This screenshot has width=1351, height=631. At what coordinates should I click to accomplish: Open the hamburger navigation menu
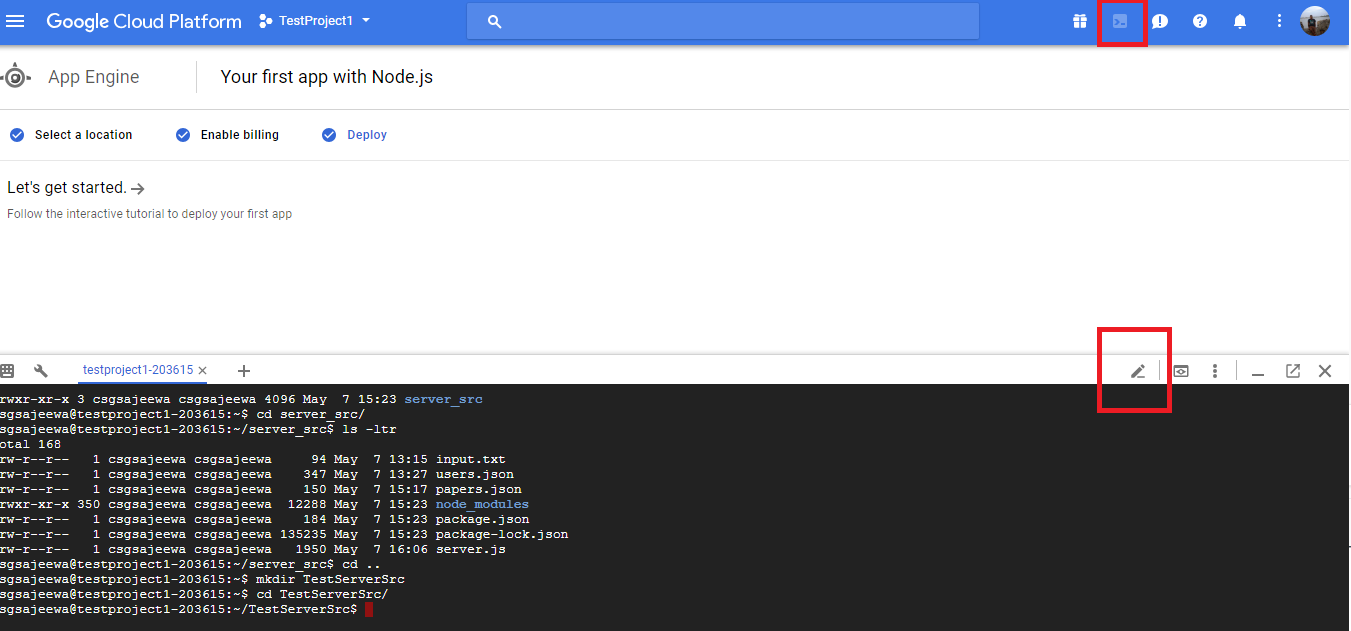click(x=15, y=21)
